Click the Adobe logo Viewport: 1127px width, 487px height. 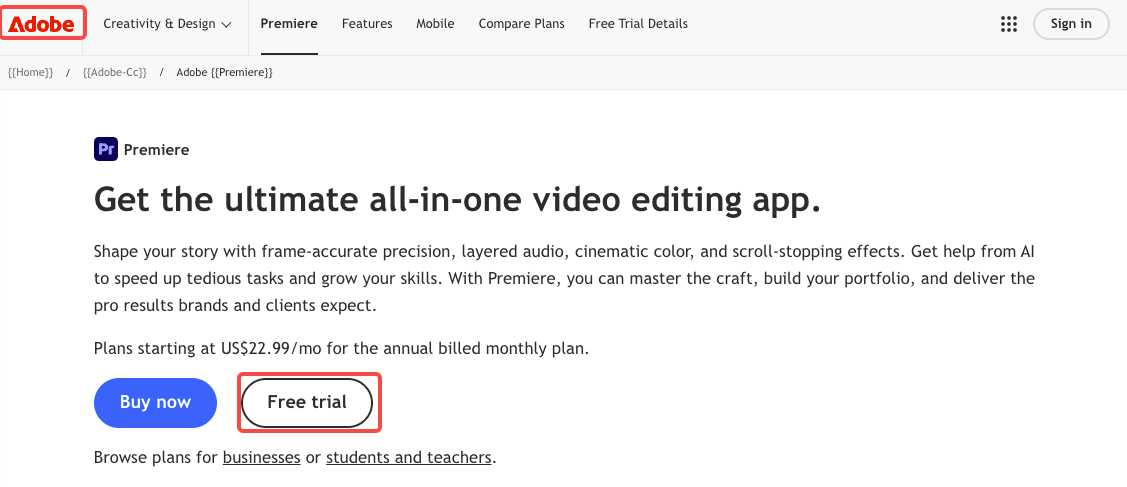[x=42, y=24]
